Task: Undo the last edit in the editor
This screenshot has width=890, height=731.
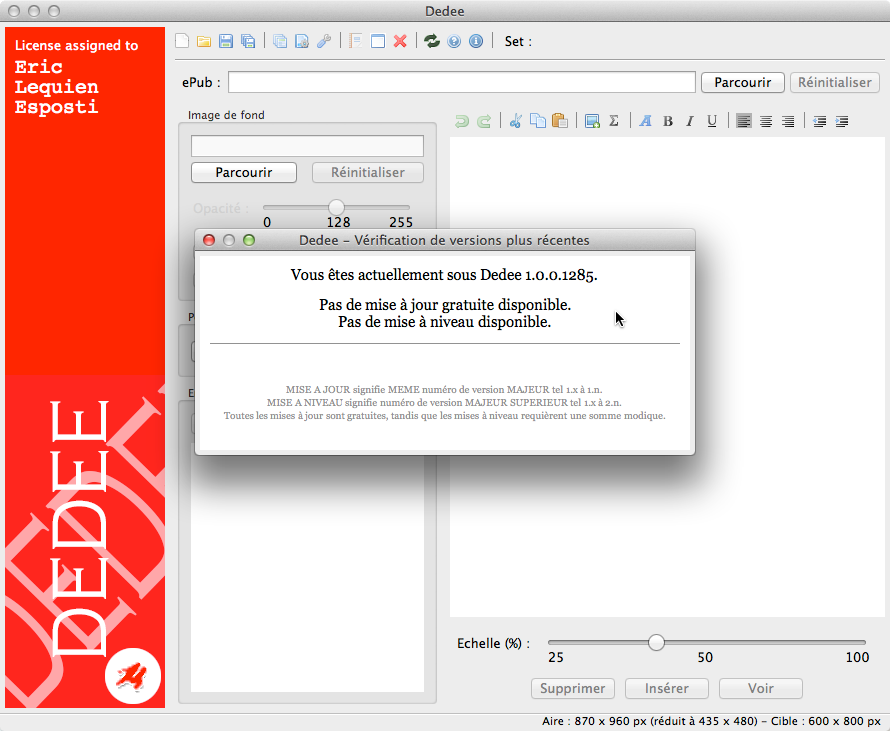Action: [x=462, y=121]
